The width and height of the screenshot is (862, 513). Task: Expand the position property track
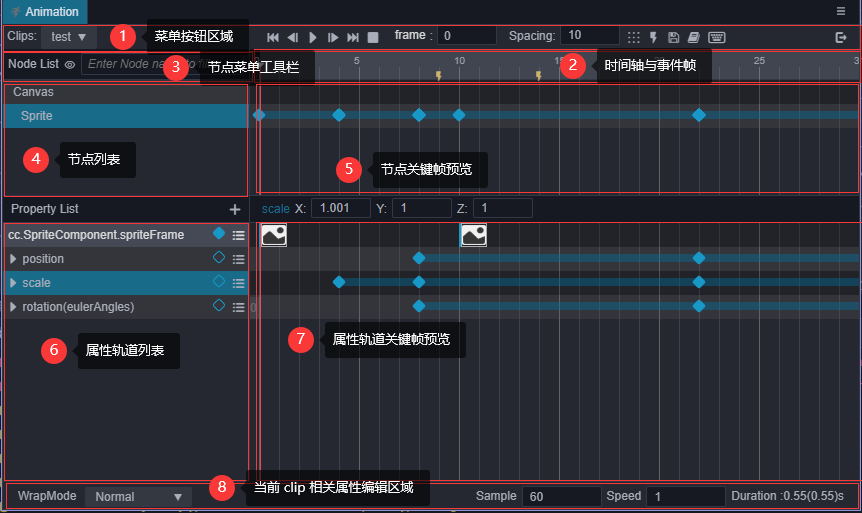pyautogui.click(x=13, y=259)
